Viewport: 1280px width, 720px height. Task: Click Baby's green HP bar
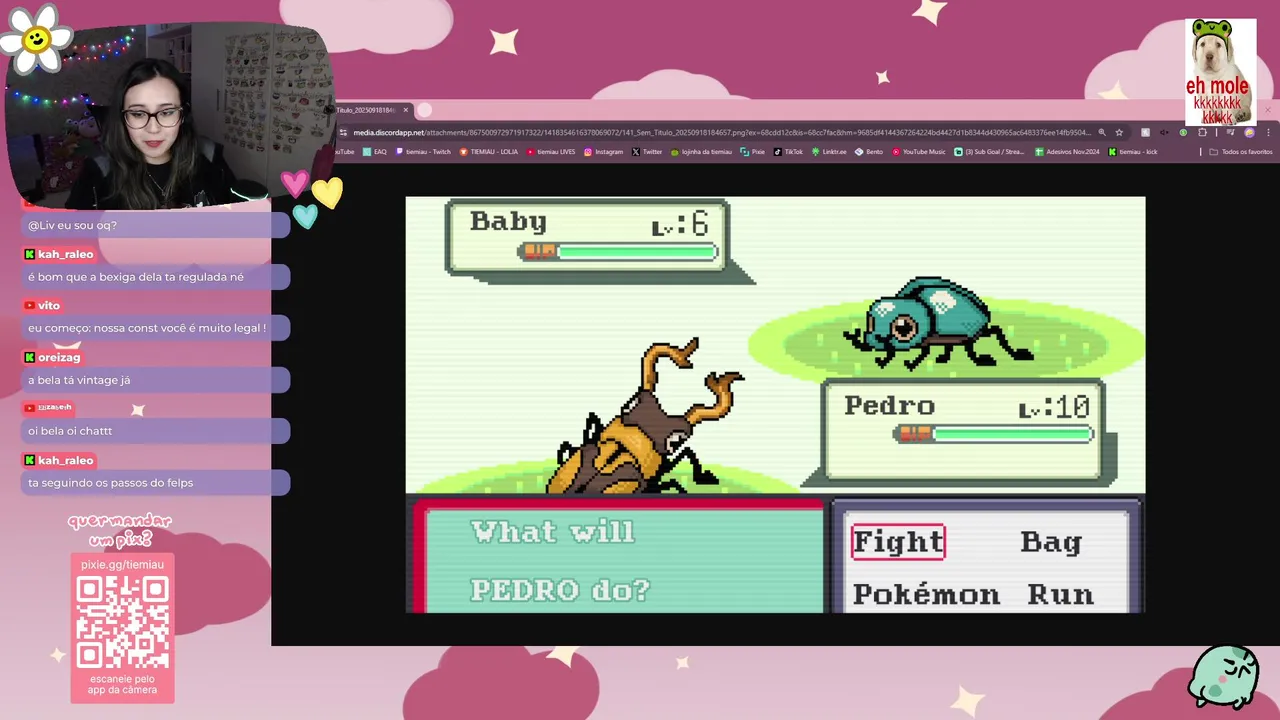click(x=636, y=252)
